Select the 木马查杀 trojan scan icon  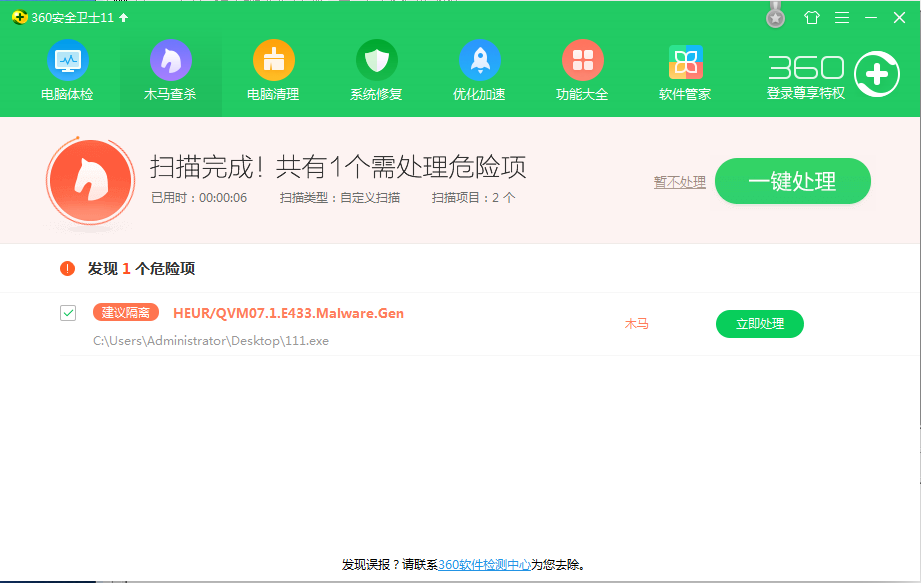pos(170,61)
